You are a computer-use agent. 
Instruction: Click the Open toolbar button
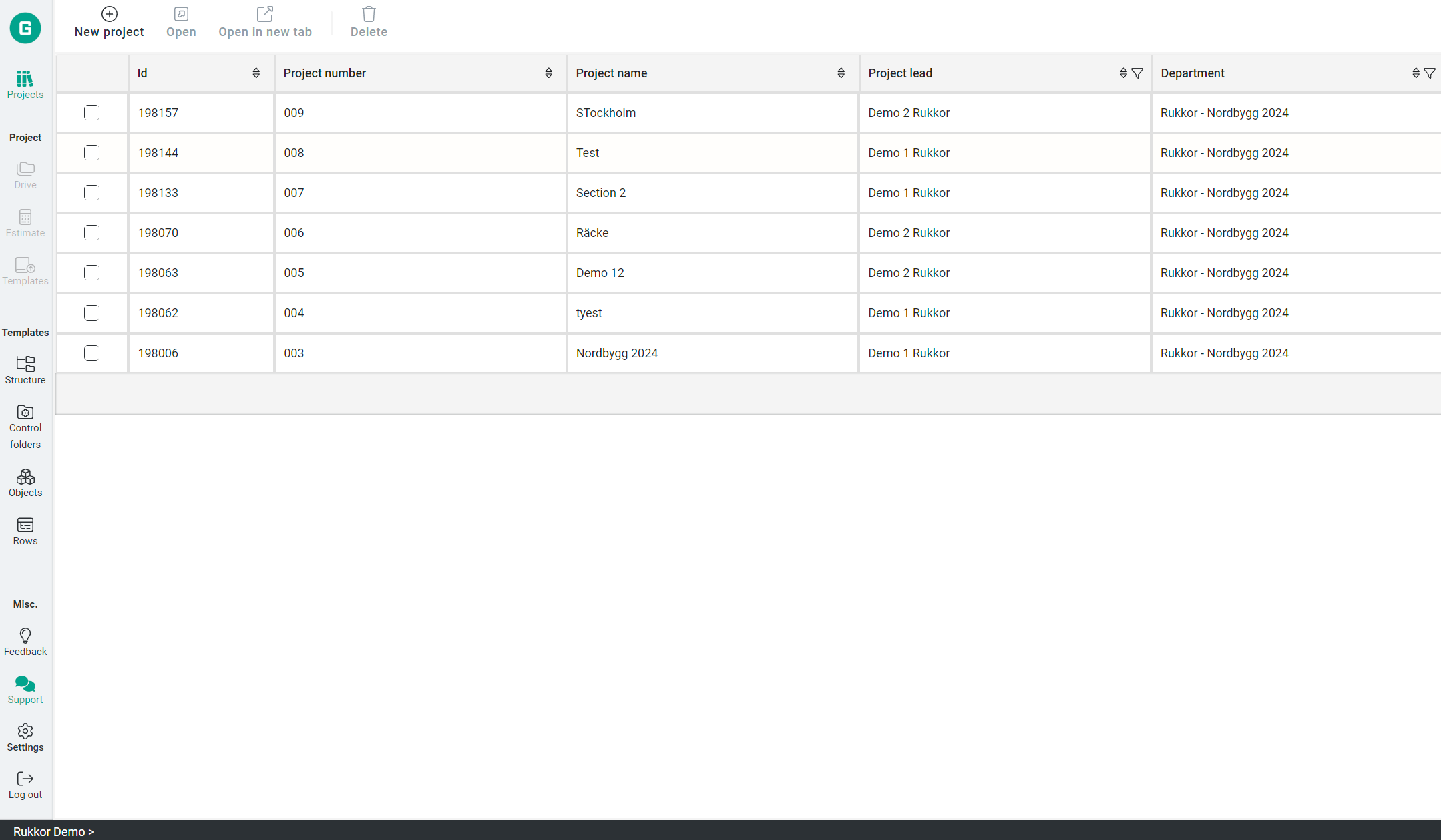181,23
